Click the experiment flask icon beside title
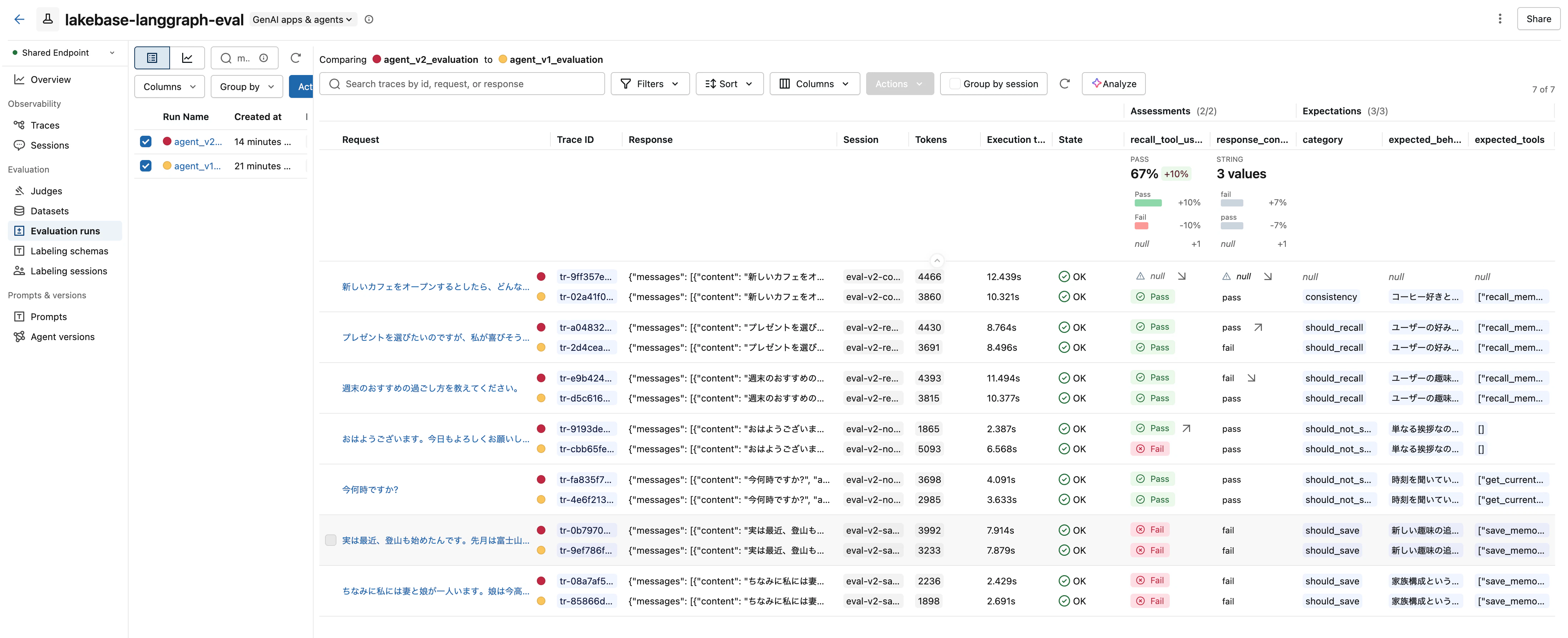This screenshot has width=1568, height=638. [48, 20]
